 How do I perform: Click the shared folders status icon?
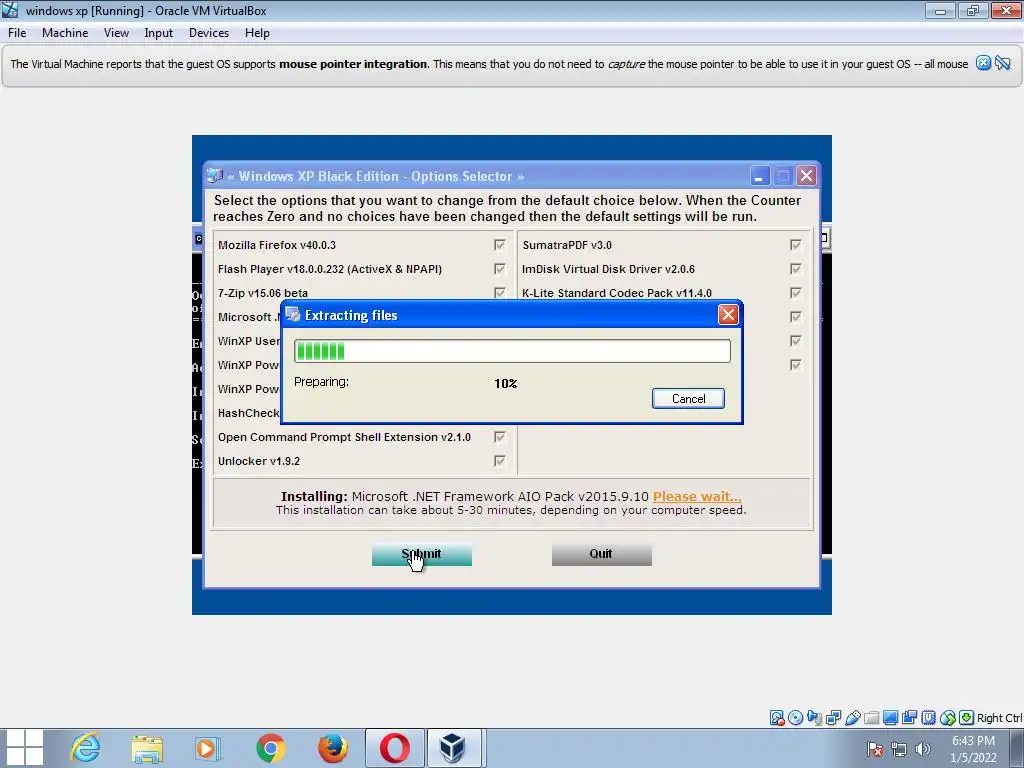pyautogui.click(x=871, y=718)
